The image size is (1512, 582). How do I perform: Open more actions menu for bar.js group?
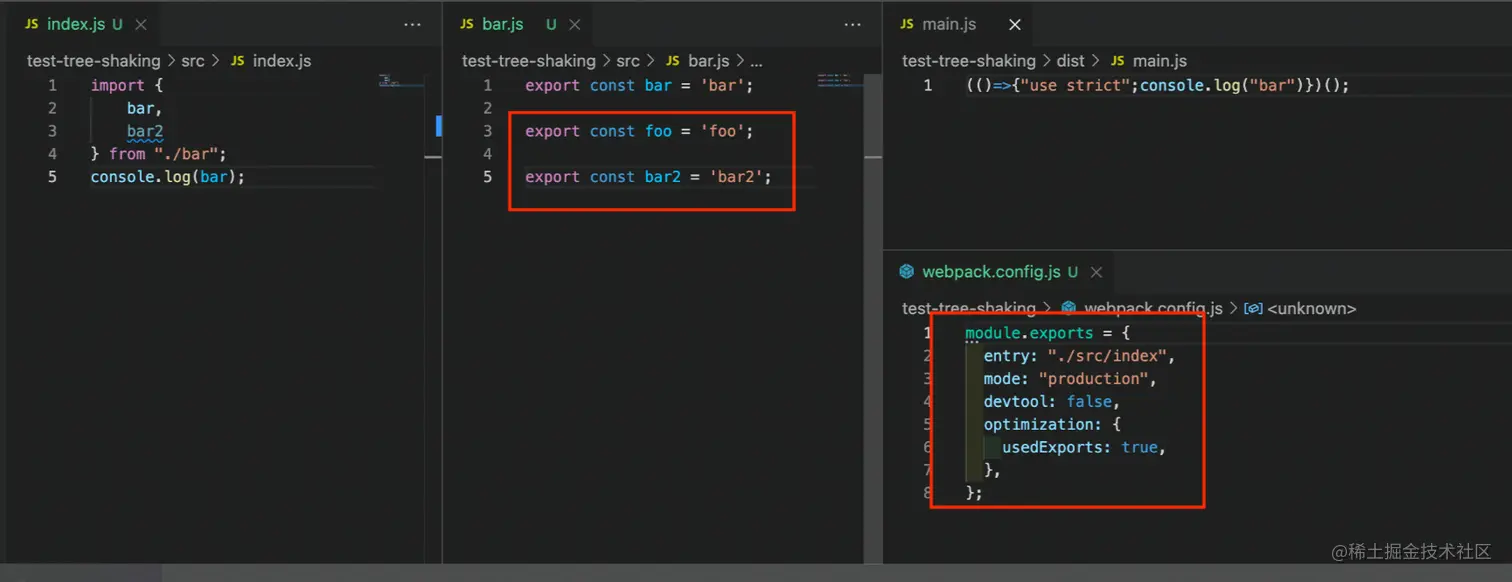[x=852, y=24]
